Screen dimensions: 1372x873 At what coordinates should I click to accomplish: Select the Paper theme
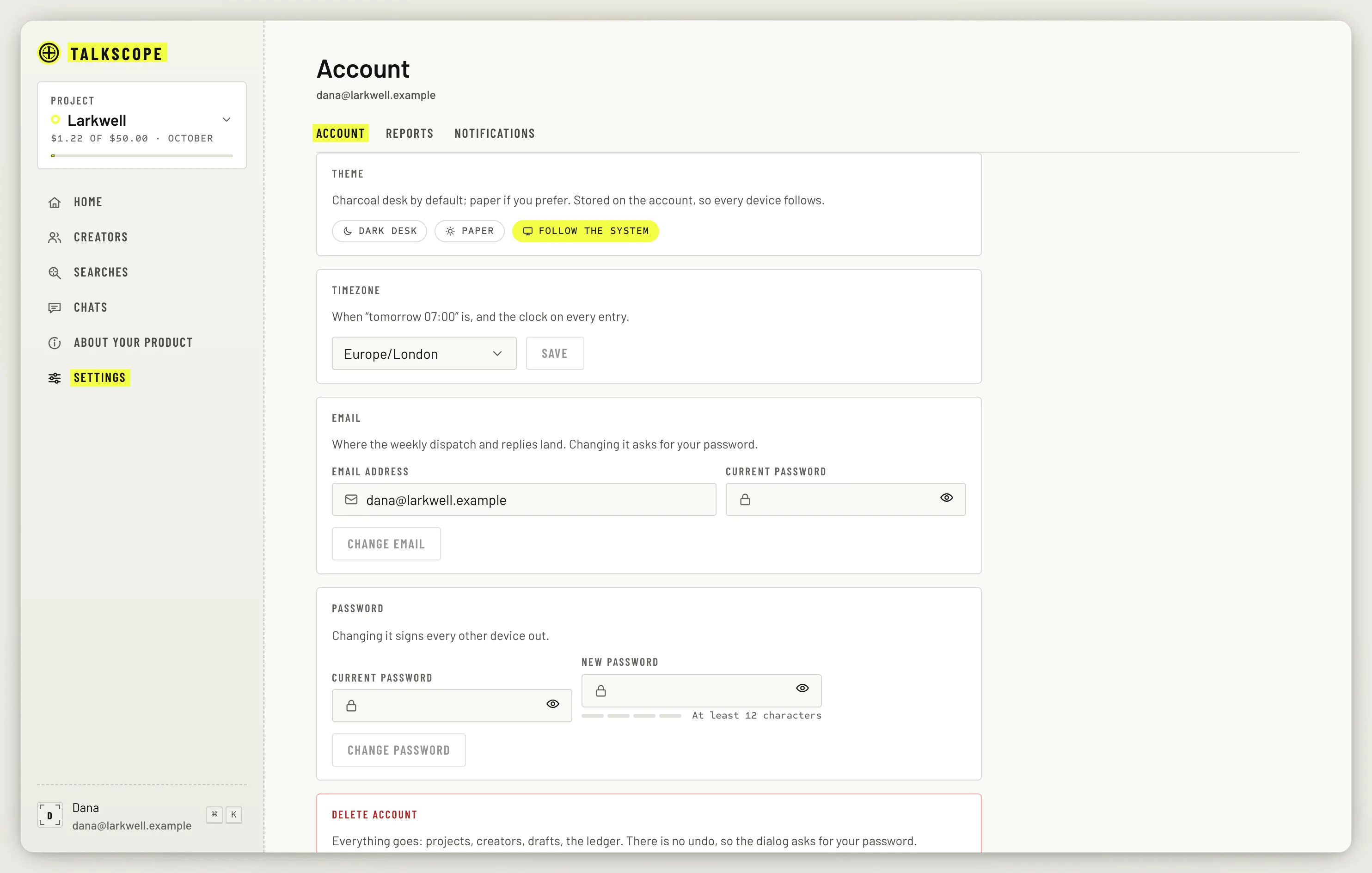470,231
